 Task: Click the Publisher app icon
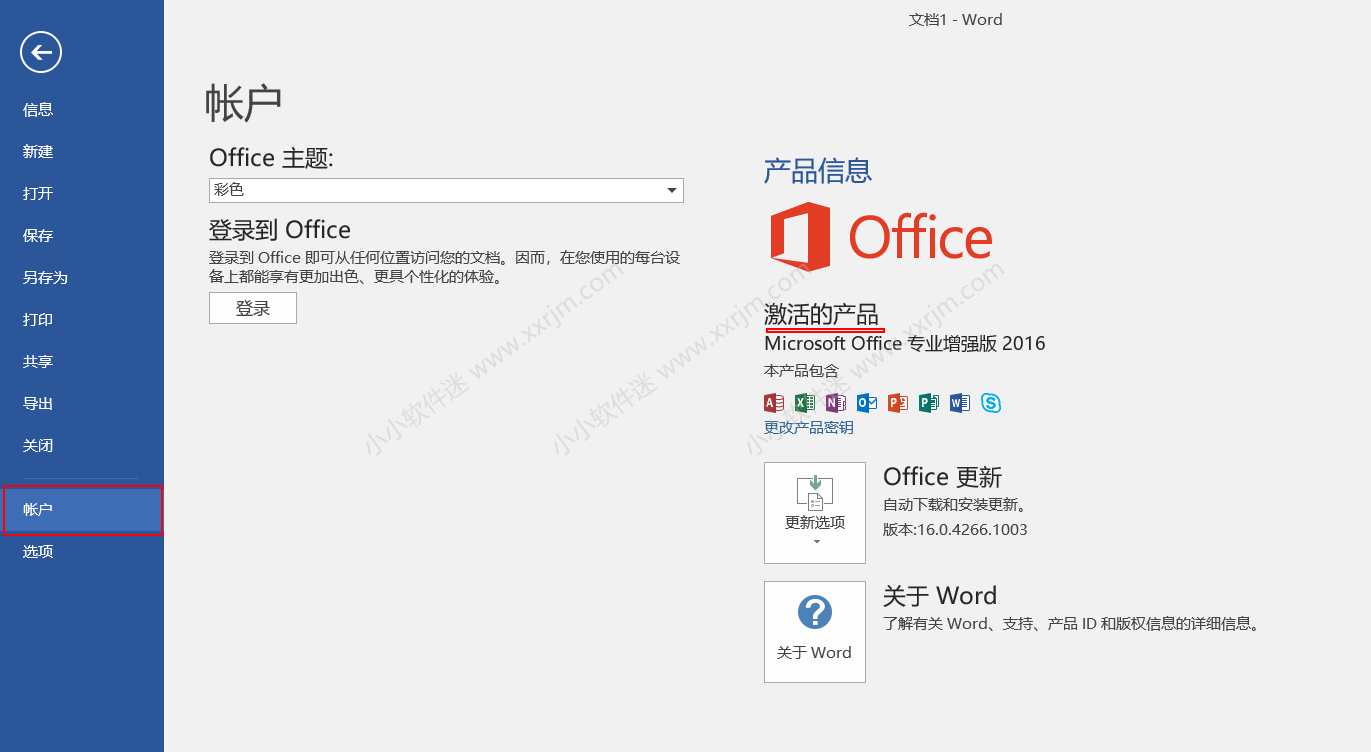click(x=929, y=403)
